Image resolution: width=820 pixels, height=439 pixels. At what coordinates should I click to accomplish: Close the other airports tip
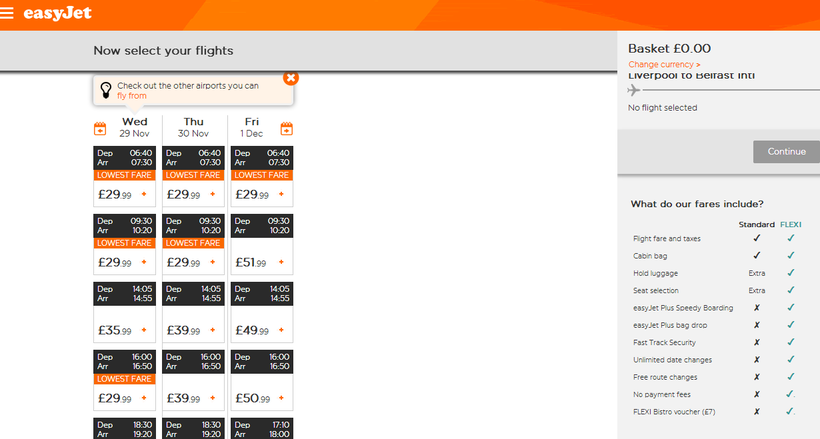[291, 78]
